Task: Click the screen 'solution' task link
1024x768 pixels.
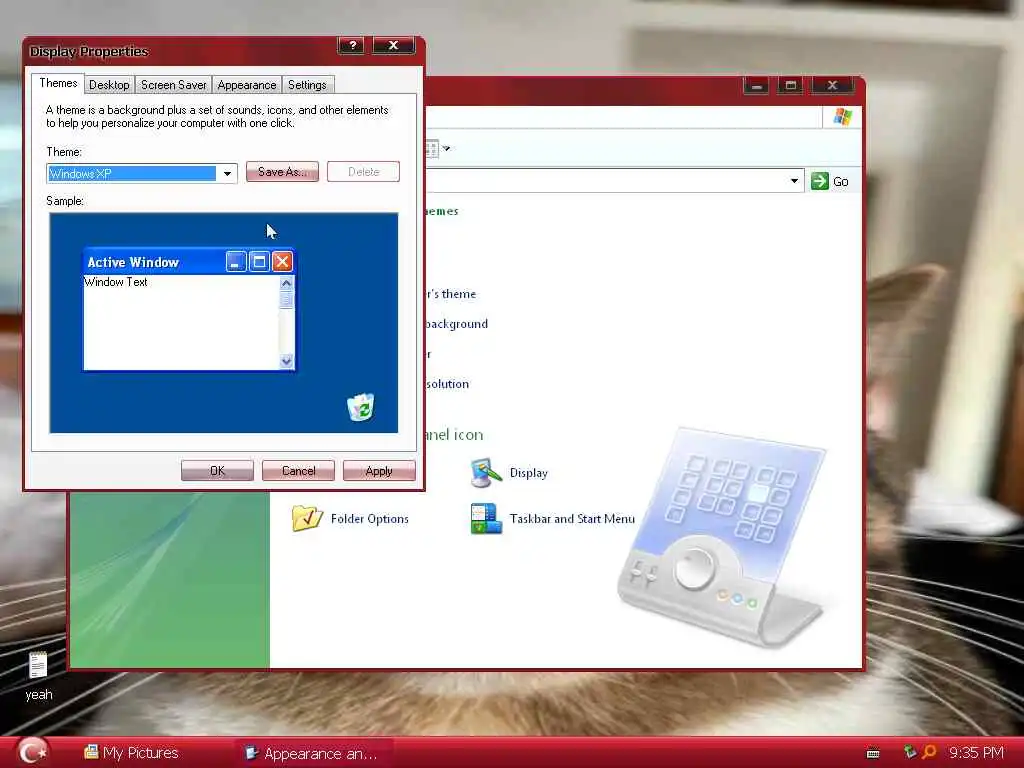Action: click(447, 384)
